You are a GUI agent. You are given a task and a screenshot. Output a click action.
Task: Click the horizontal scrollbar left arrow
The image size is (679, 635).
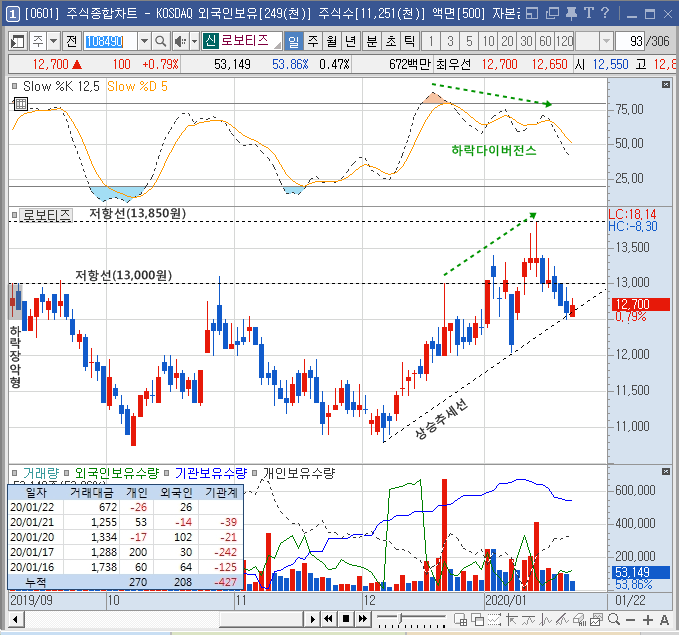pos(16,619)
